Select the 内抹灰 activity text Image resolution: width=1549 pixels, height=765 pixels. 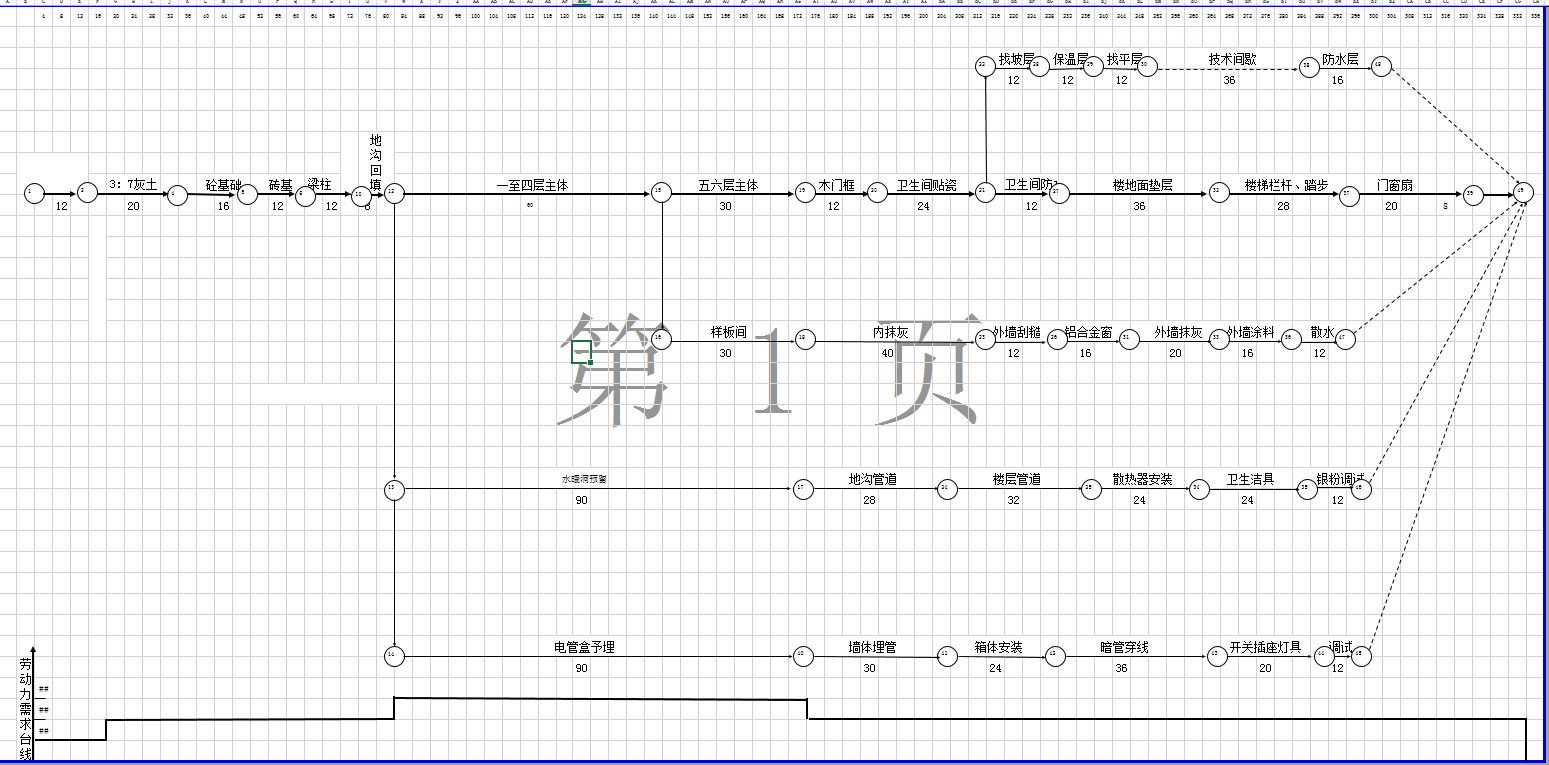click(890, 332)
